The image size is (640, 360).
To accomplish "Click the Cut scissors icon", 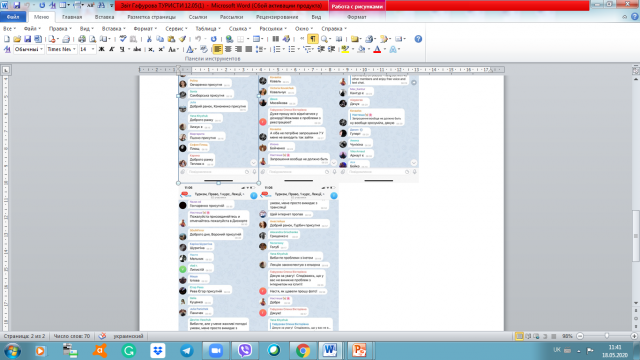I will coord(149,39).
